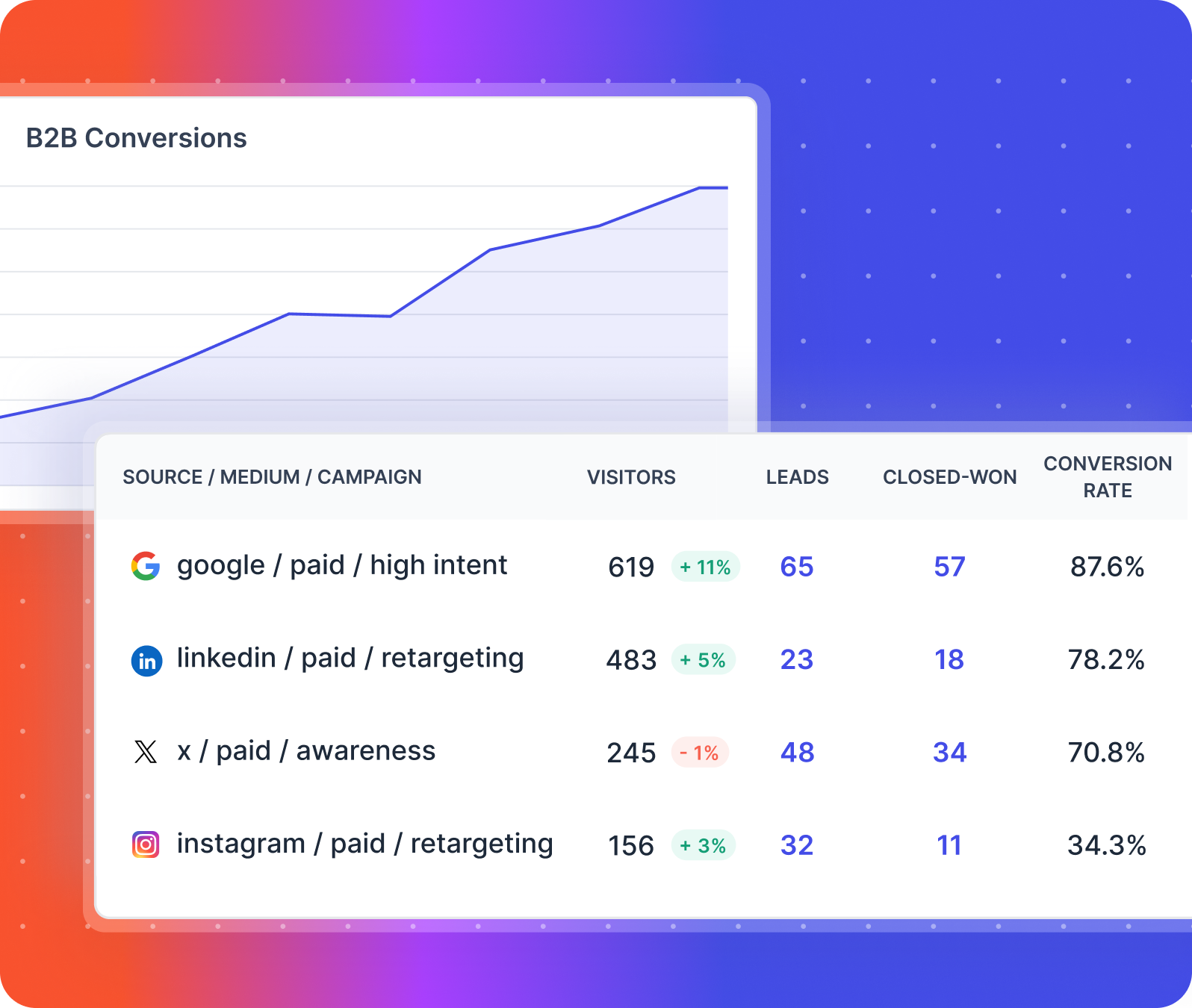This screenshot has height=1008, width=1192.
Task: Select the x / paid / awareness campaign
Action: 305,751
